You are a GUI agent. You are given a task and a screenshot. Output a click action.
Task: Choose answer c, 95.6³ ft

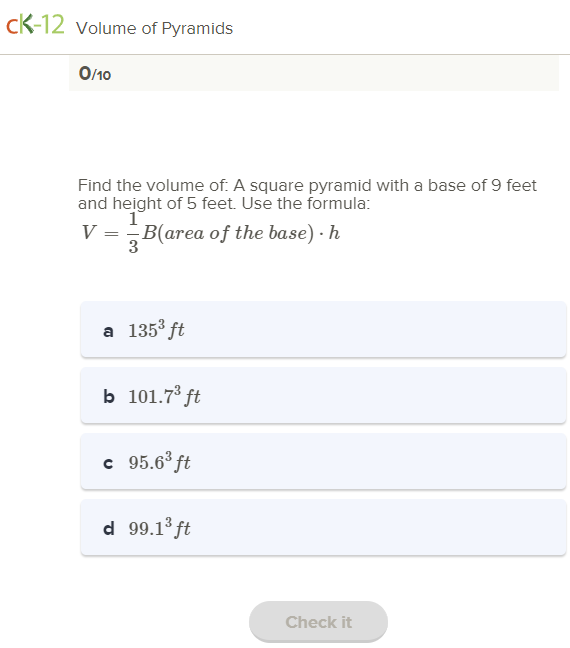323,462
